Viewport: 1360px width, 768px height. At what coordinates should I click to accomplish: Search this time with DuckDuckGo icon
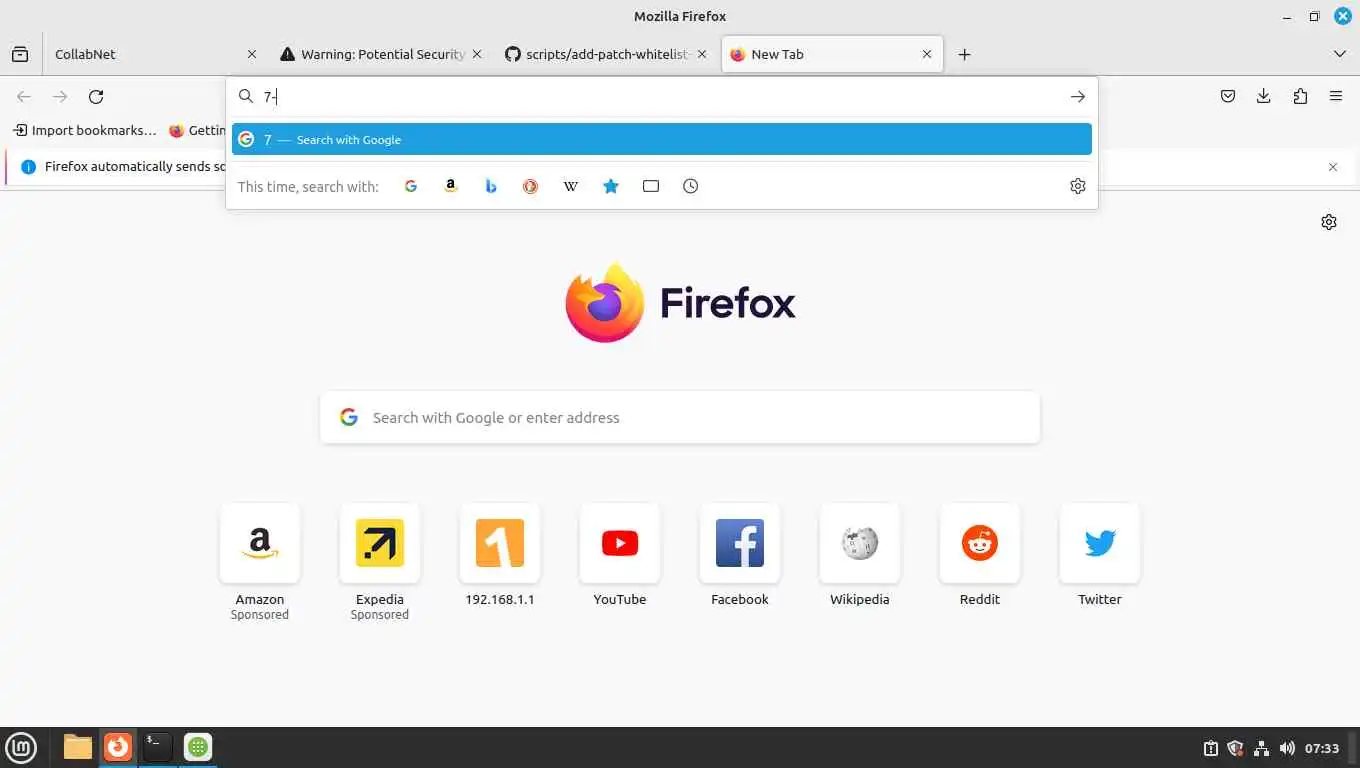531,186
